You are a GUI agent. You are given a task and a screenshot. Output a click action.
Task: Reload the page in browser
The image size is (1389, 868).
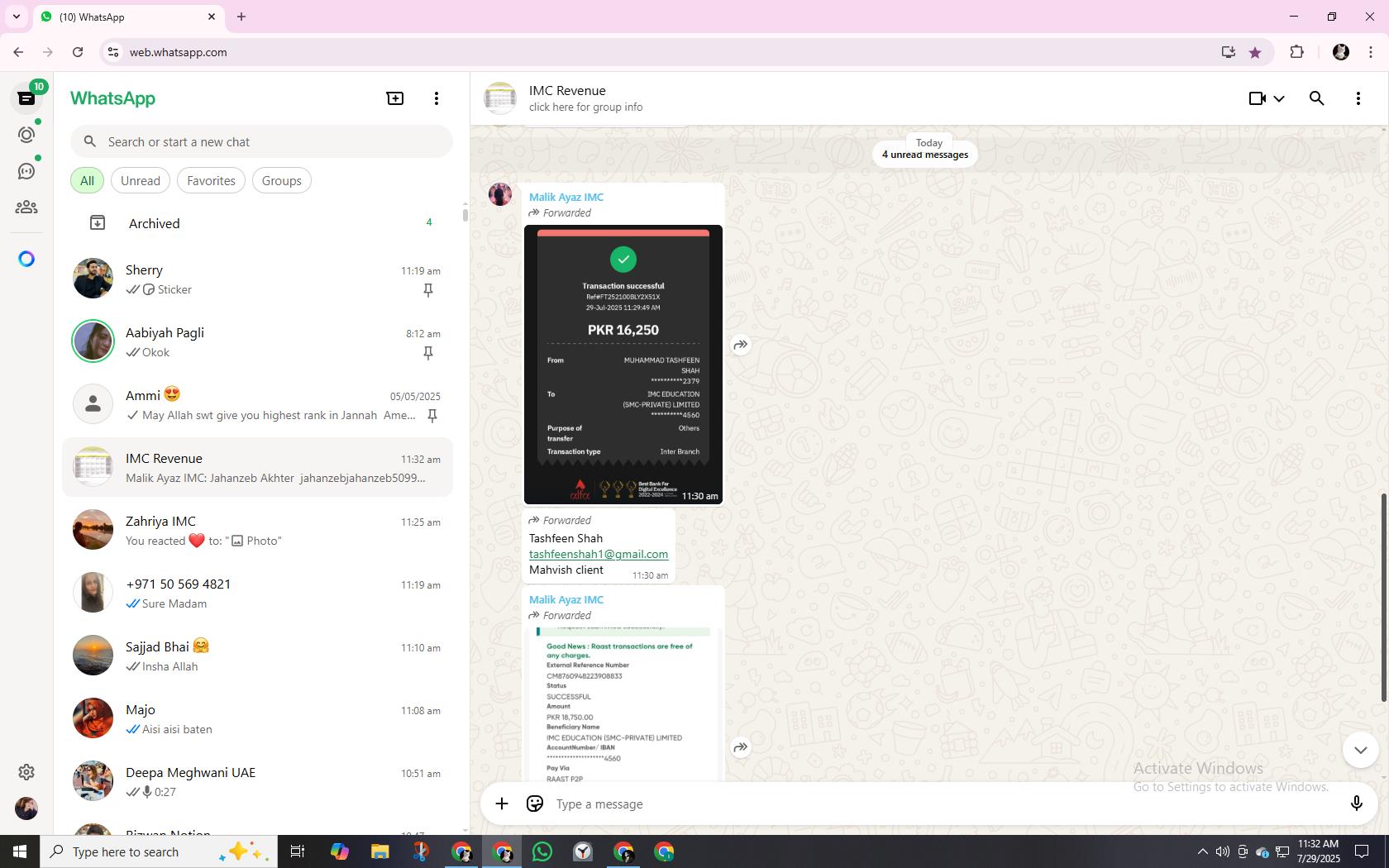pyautogui.click(x=78, y=52)
